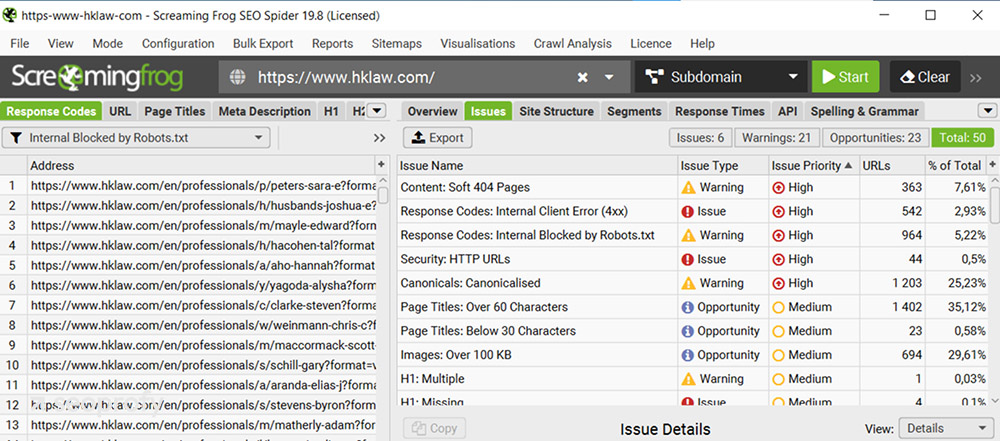1000x441 pixels.
Task: Click the Copy button in Issue Details
Action: 434,428
